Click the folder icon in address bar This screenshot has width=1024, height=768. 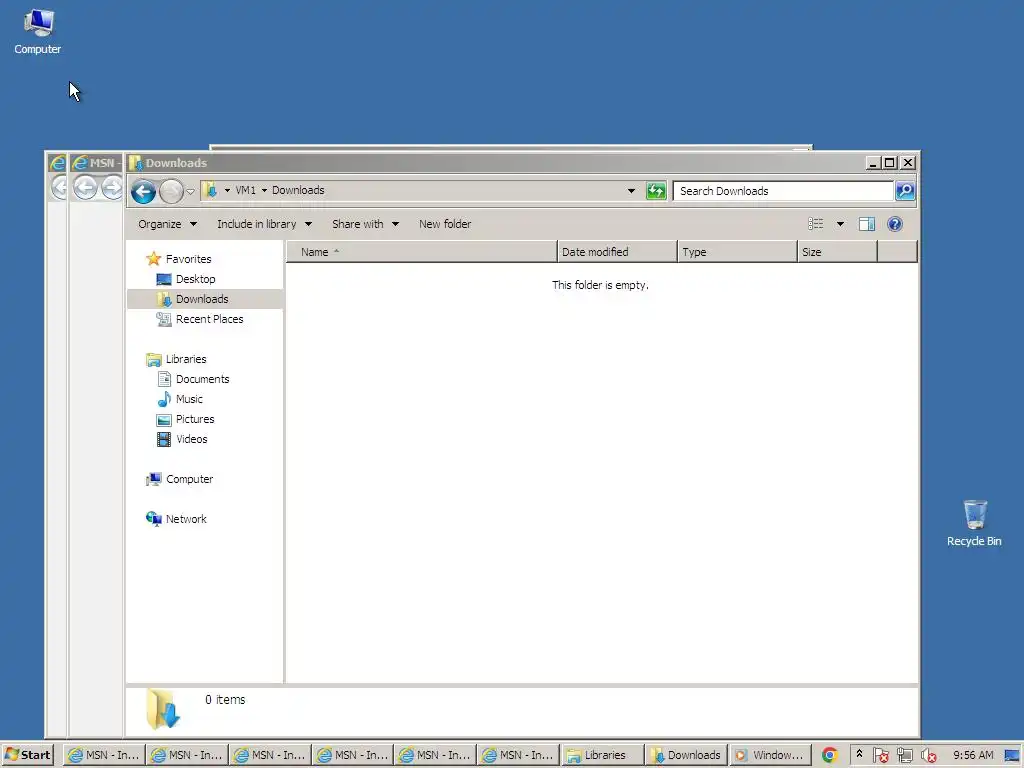pyautogui.click(x=210, y=190)
